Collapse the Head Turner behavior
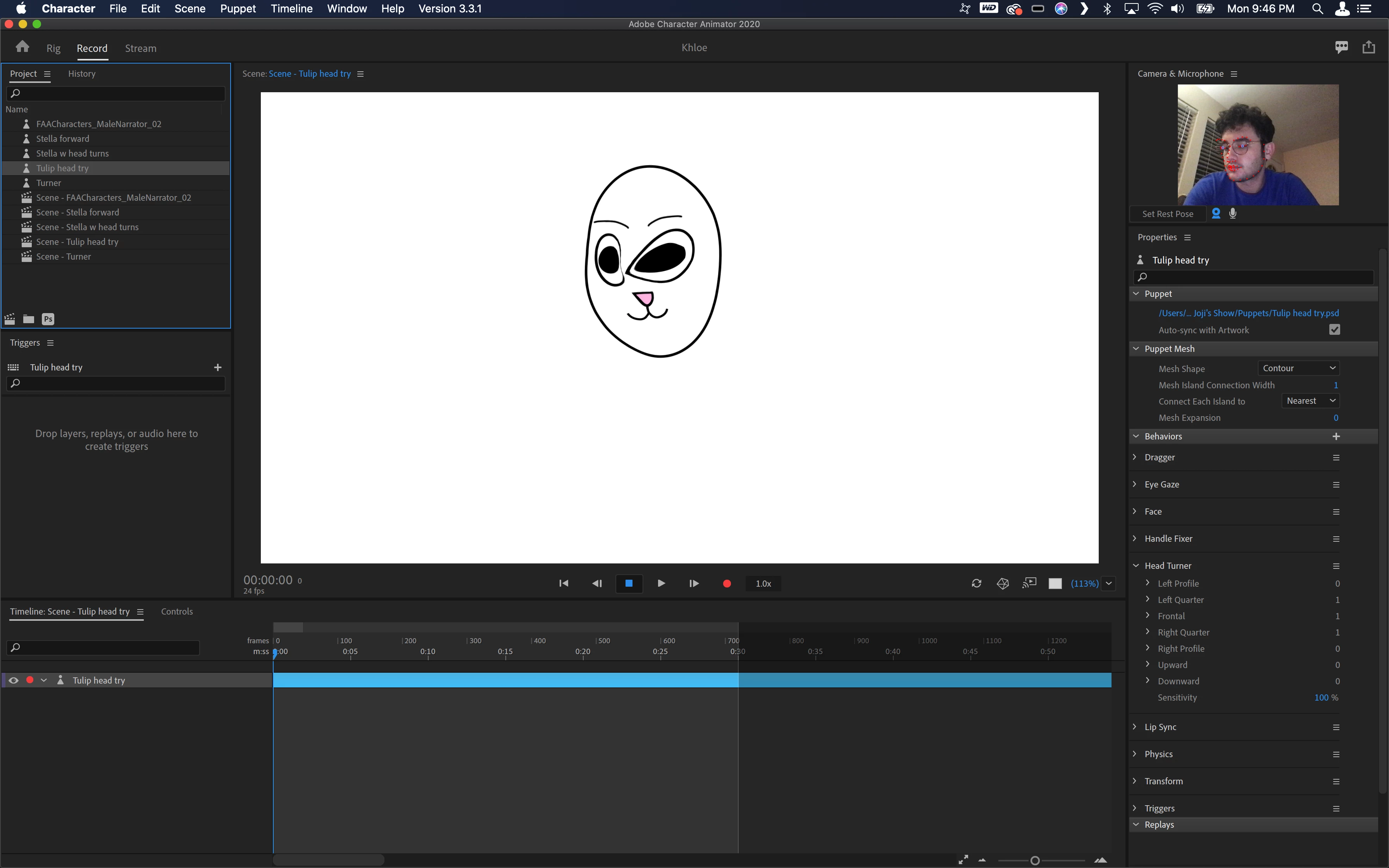1389x868 pixels. coord(1135,565)
